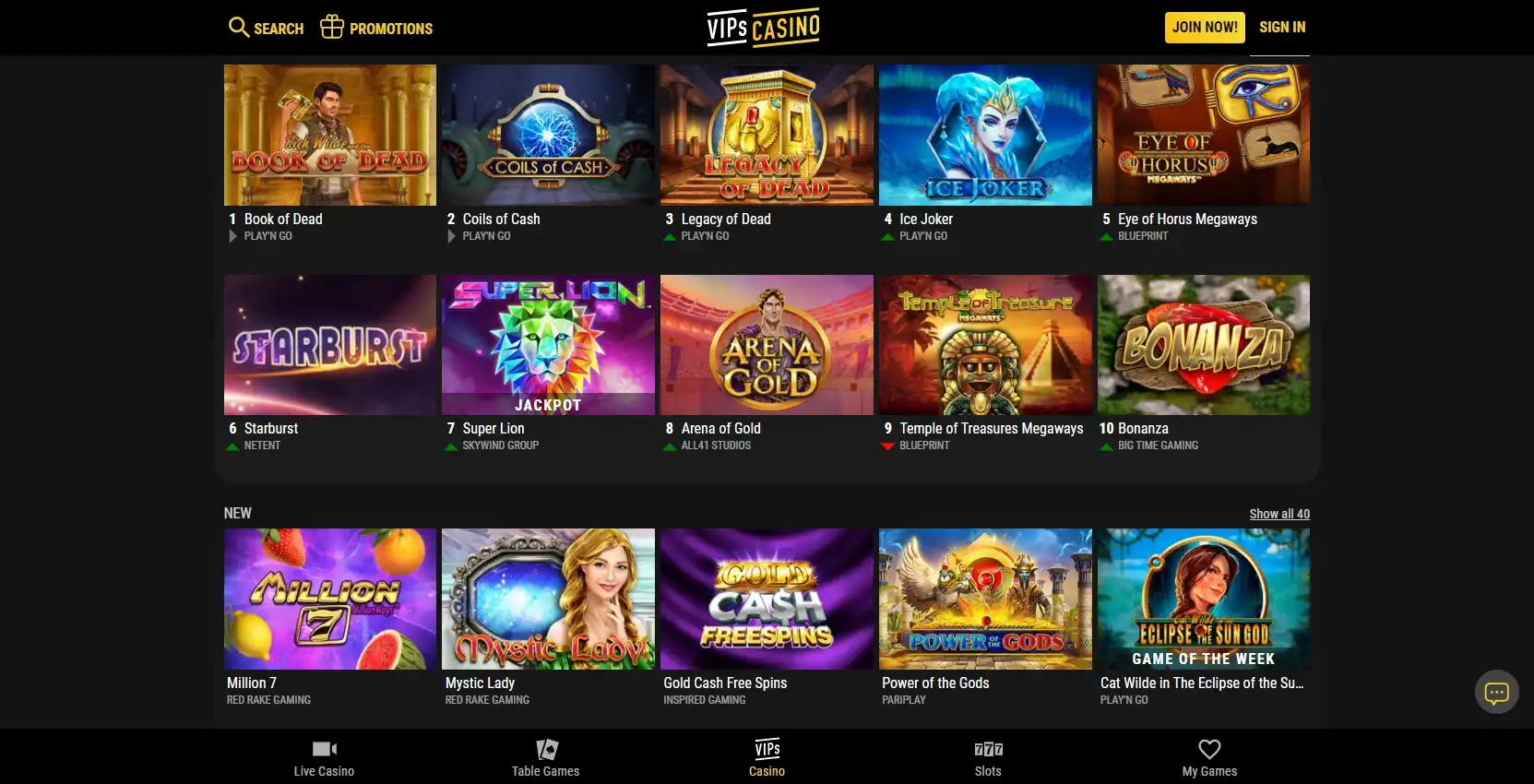Open Promotions gift box icon

click(332, 27)
